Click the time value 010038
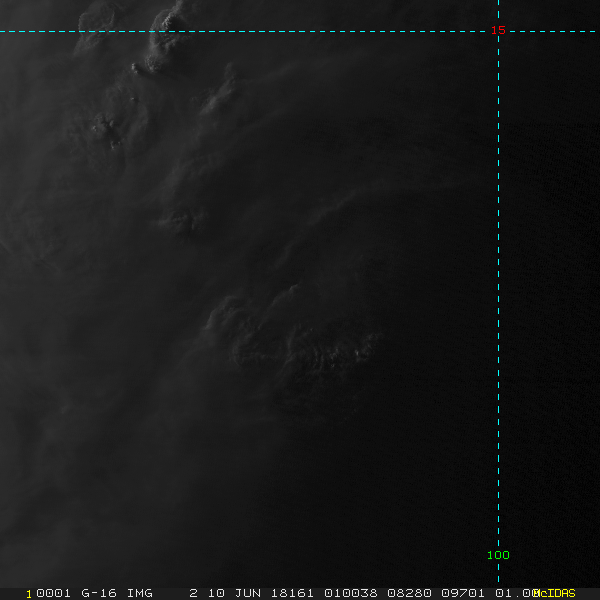The width and height of the screenshot is (600, 600). pyautogui.click(x=351, y=593)
